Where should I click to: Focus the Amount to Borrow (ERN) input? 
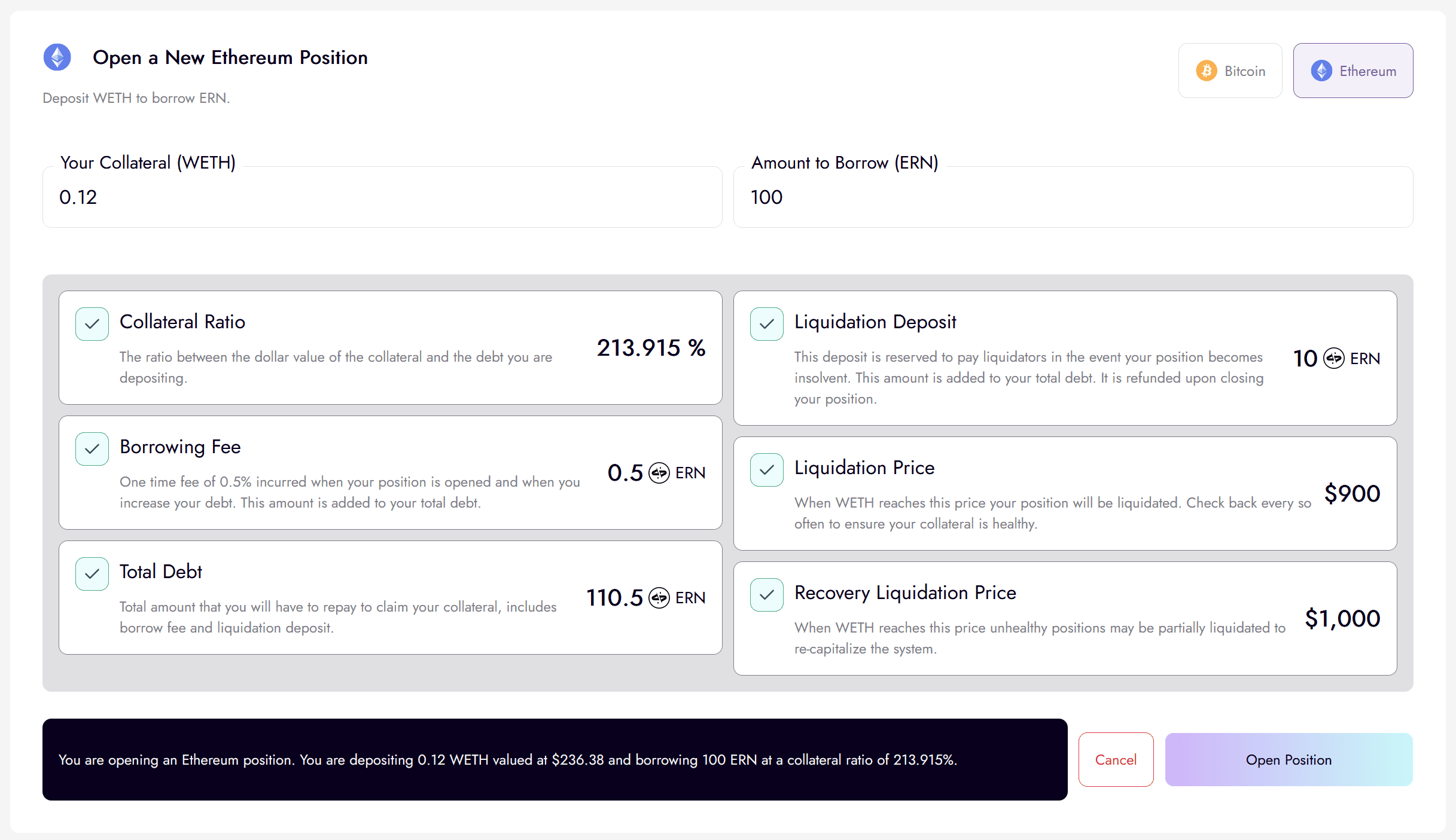tap(1073, 197)
